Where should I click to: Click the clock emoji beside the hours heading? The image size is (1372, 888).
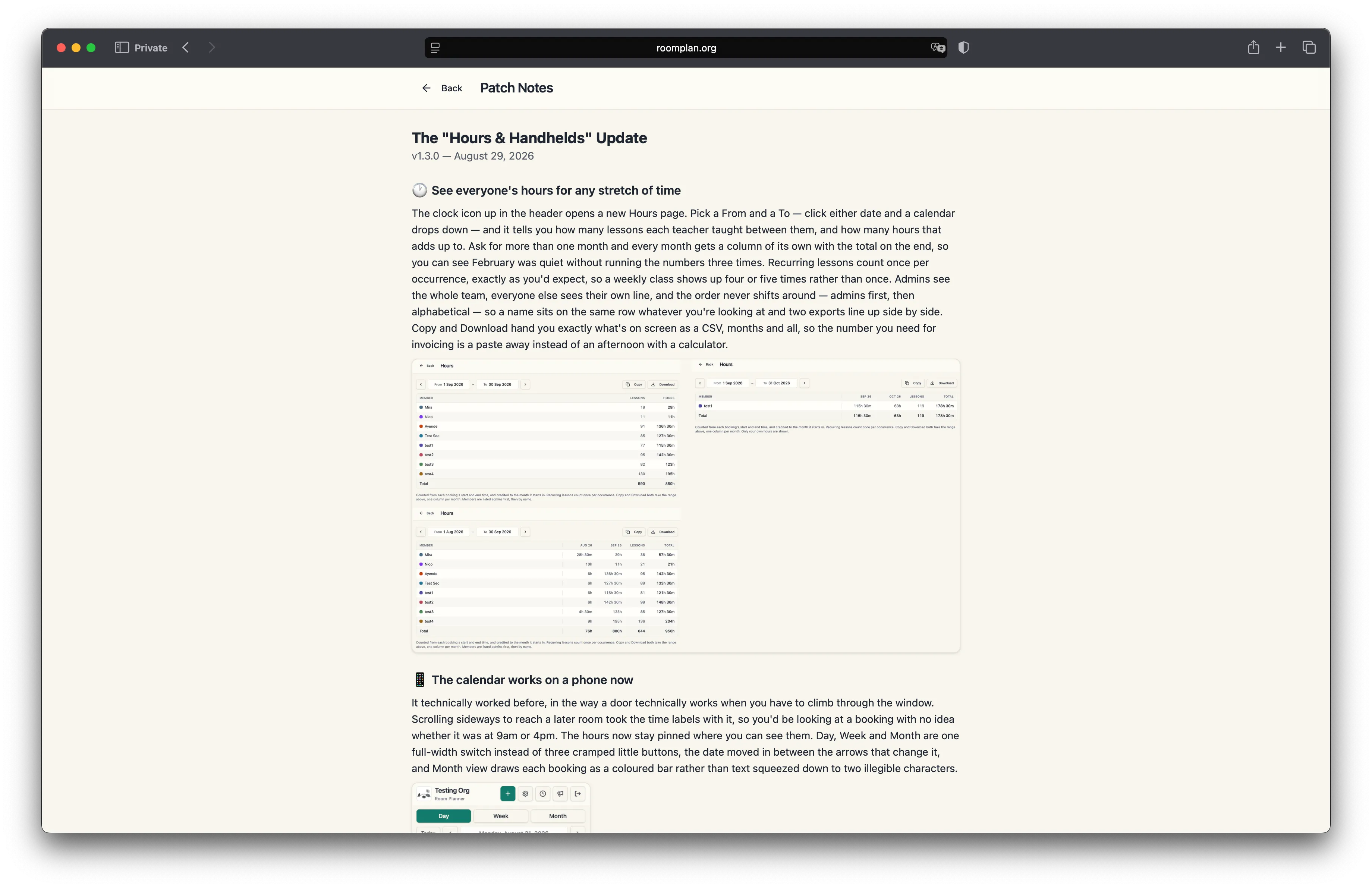(420, 191)
